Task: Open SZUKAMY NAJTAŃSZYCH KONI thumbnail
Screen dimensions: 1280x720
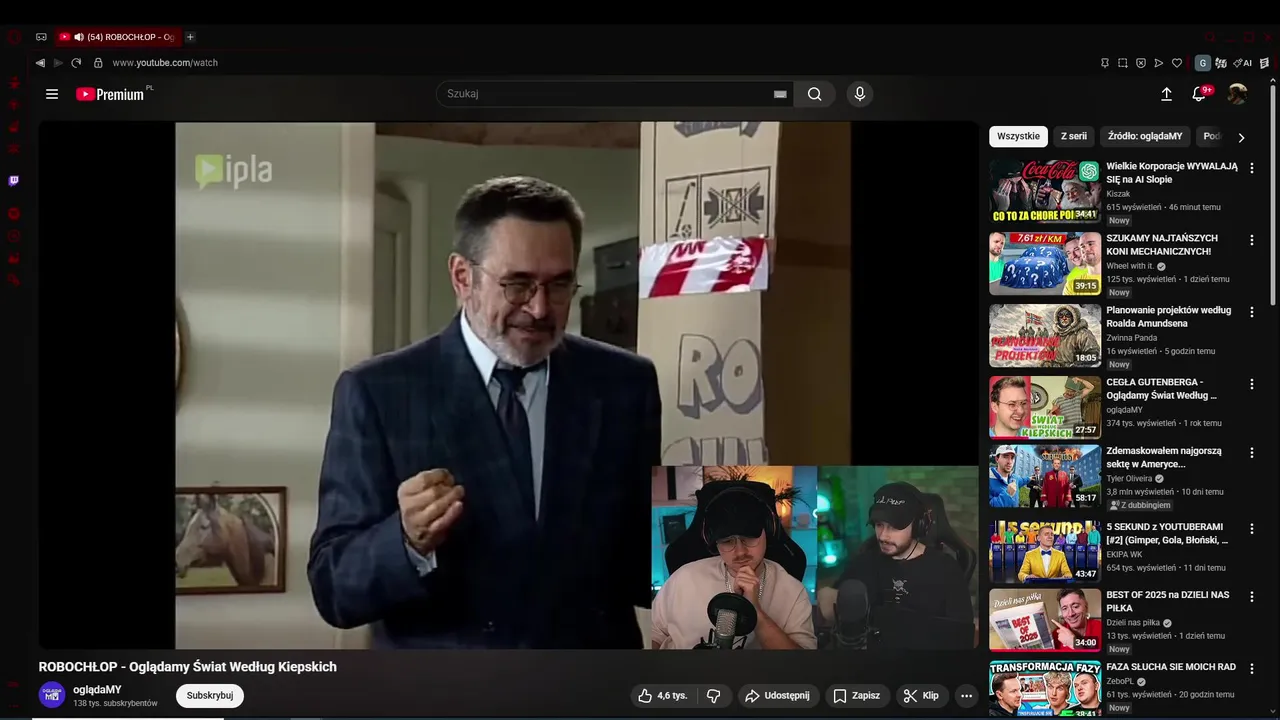Action: [x=1045, y=264]
